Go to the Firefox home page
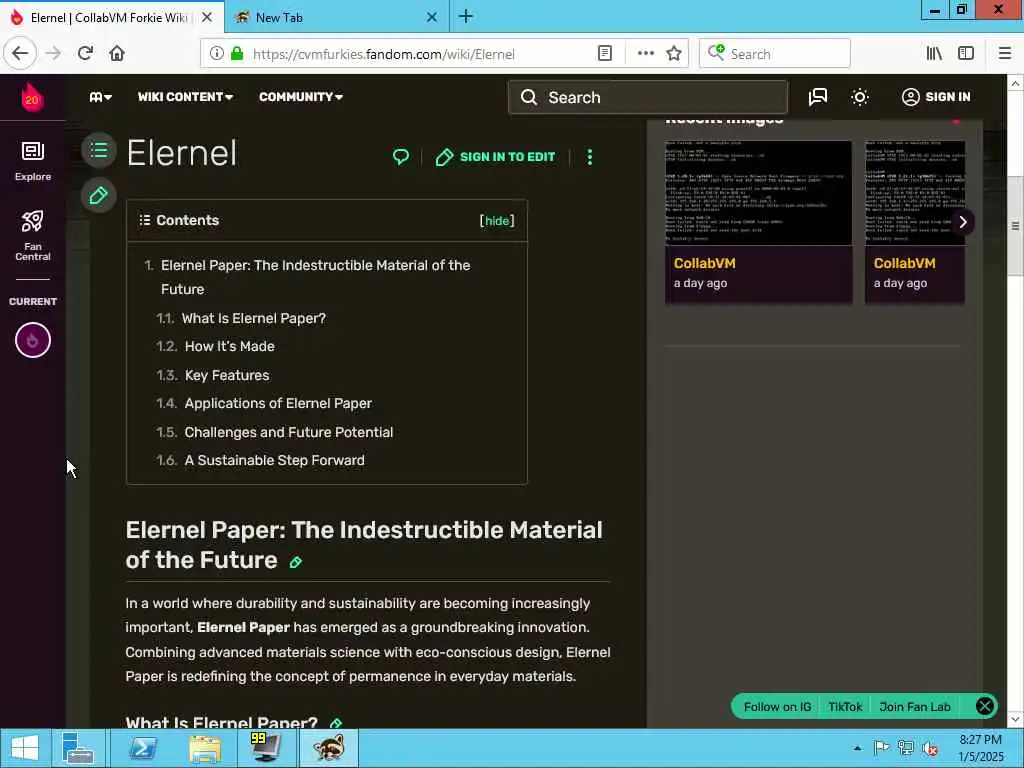The image size is (1024, 768). pyautogui.click(x=117, y=54)
